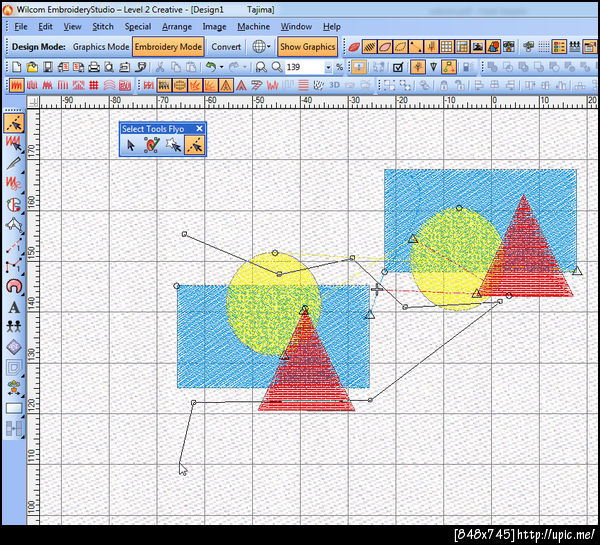This screenshot has width=600, height=545.
Task: Open the zoom percentage dropdown arrow
Action: click(328, 68)
